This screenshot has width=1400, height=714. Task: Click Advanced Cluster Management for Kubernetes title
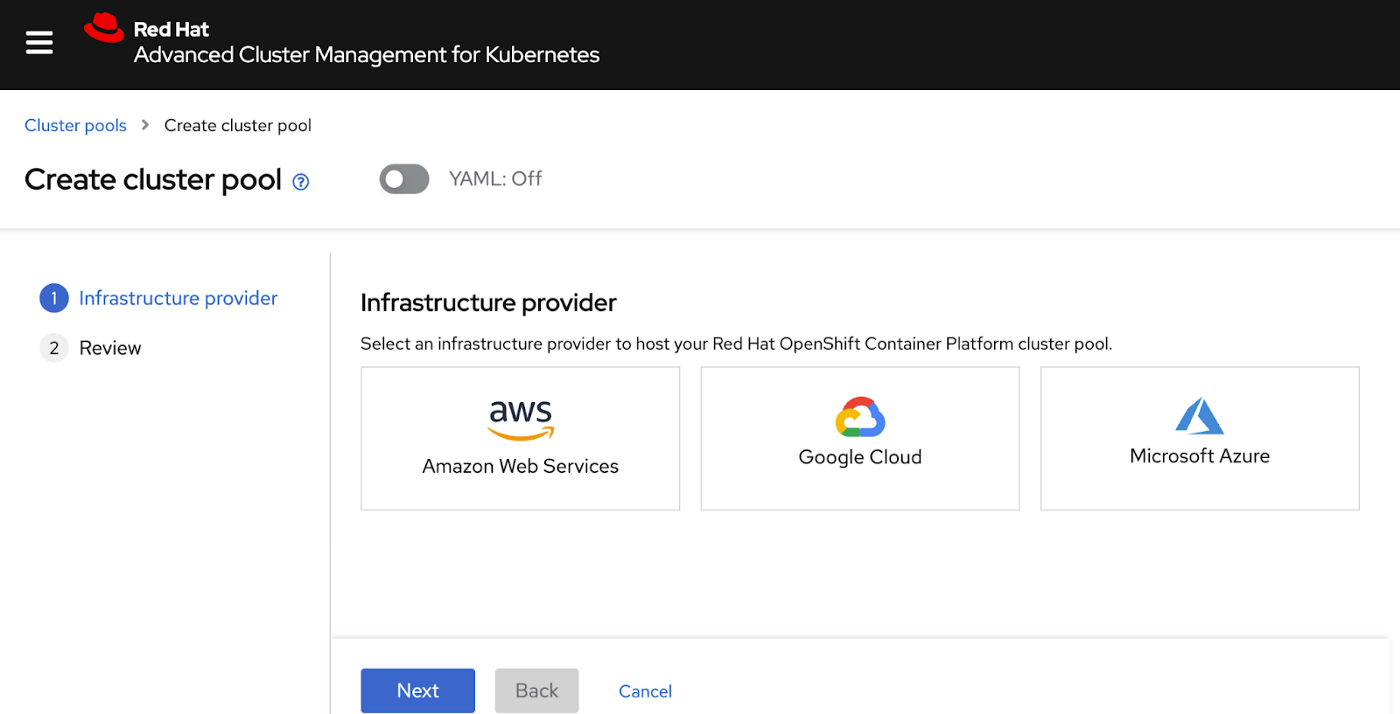[366, 55]
